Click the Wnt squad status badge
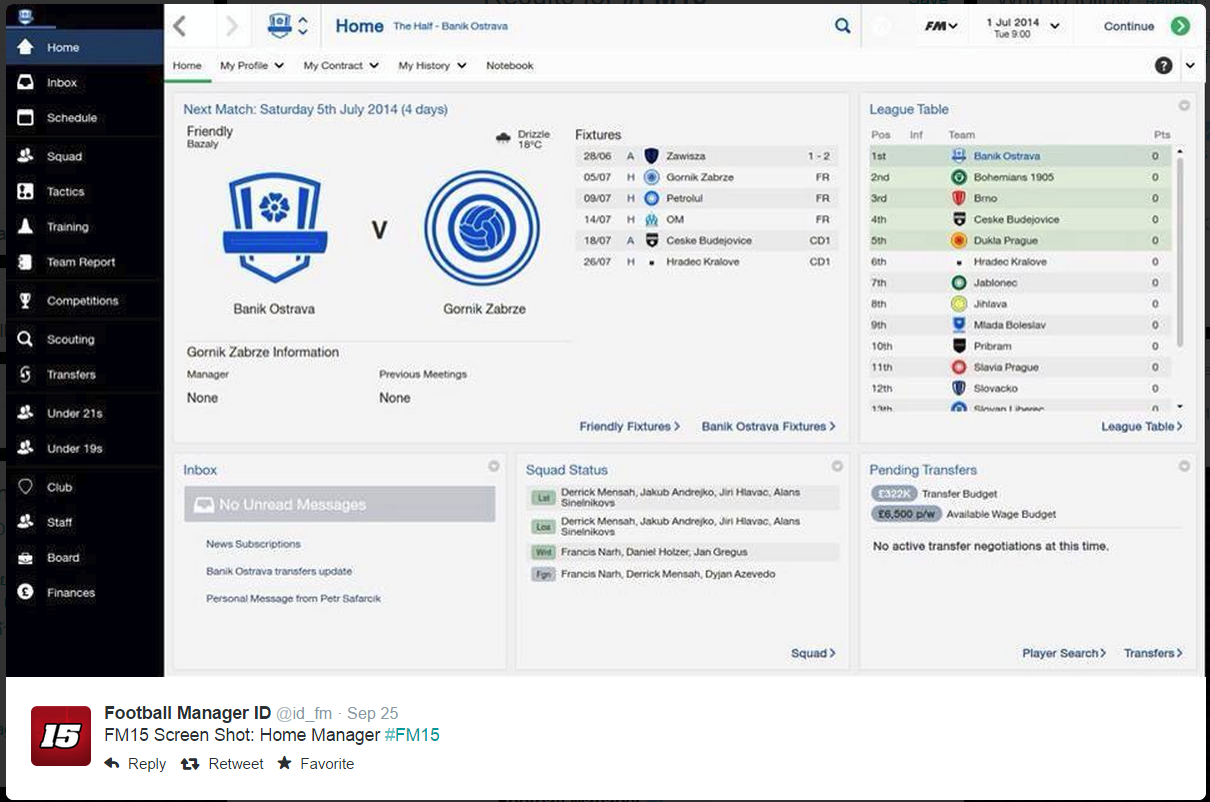Screen dimensions: 1210x802 [x=543, y=552]
